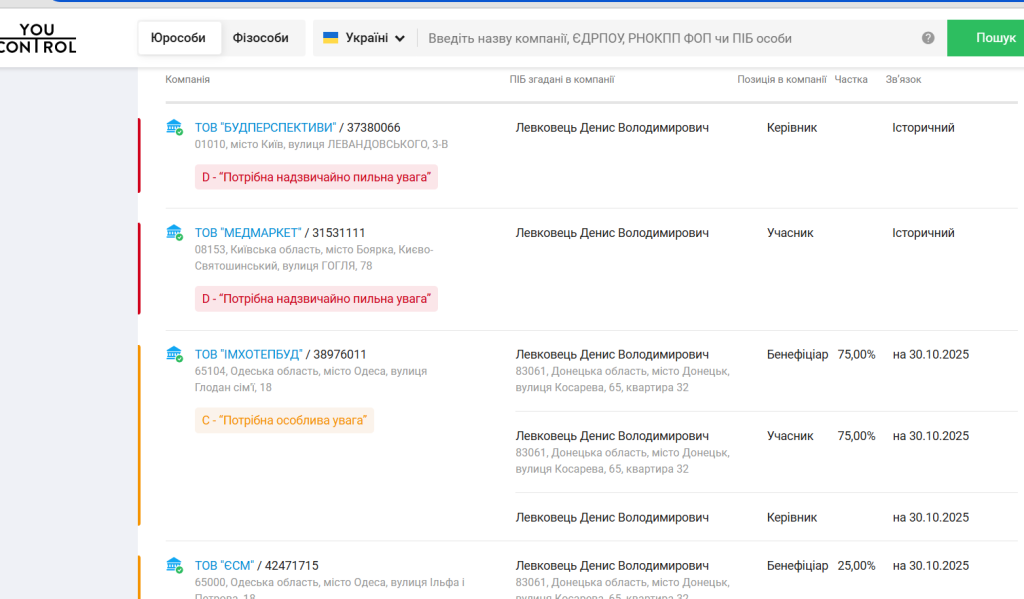Click building icon beside ТОВ "БУДПЕРСПЕКТИВИ"
The height and width of the screenshot is (599, 1024).
click(175, 127)
